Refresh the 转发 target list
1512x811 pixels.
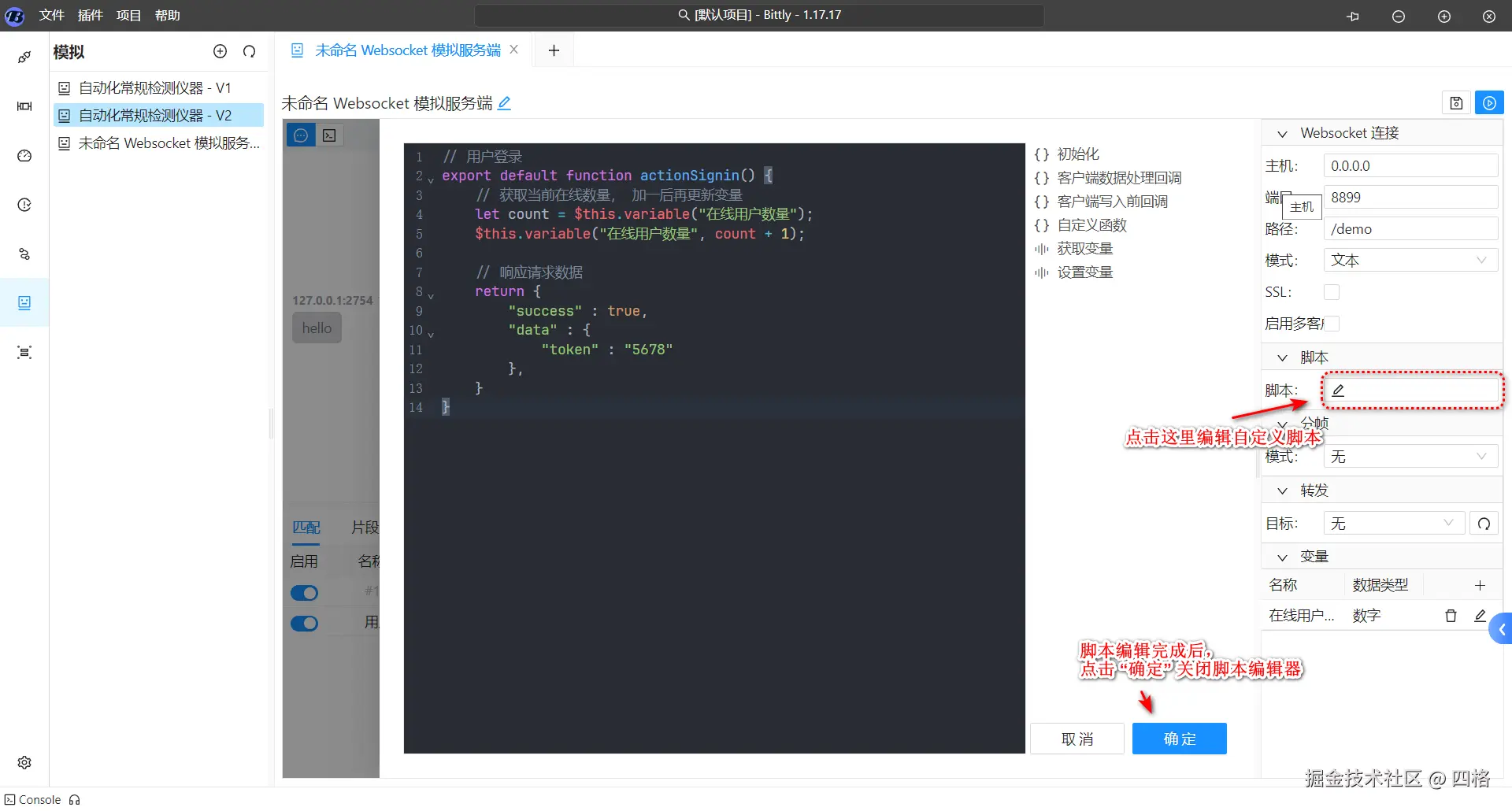1484,524
